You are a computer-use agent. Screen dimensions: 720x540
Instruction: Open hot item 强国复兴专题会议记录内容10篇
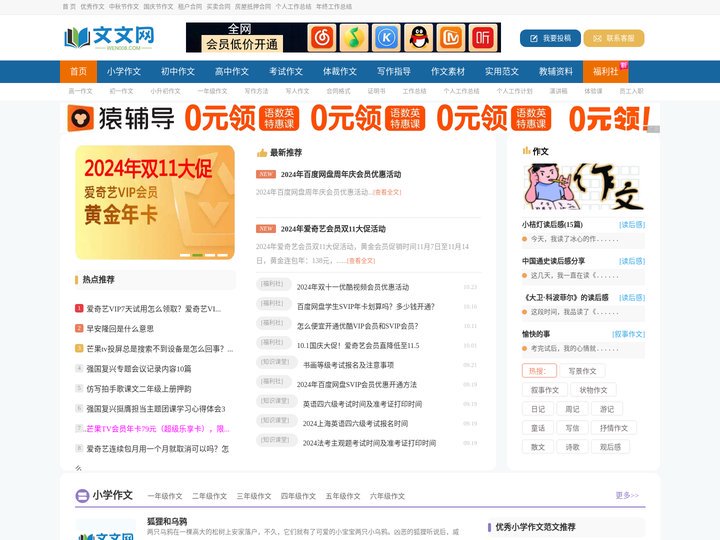[139, 368]
